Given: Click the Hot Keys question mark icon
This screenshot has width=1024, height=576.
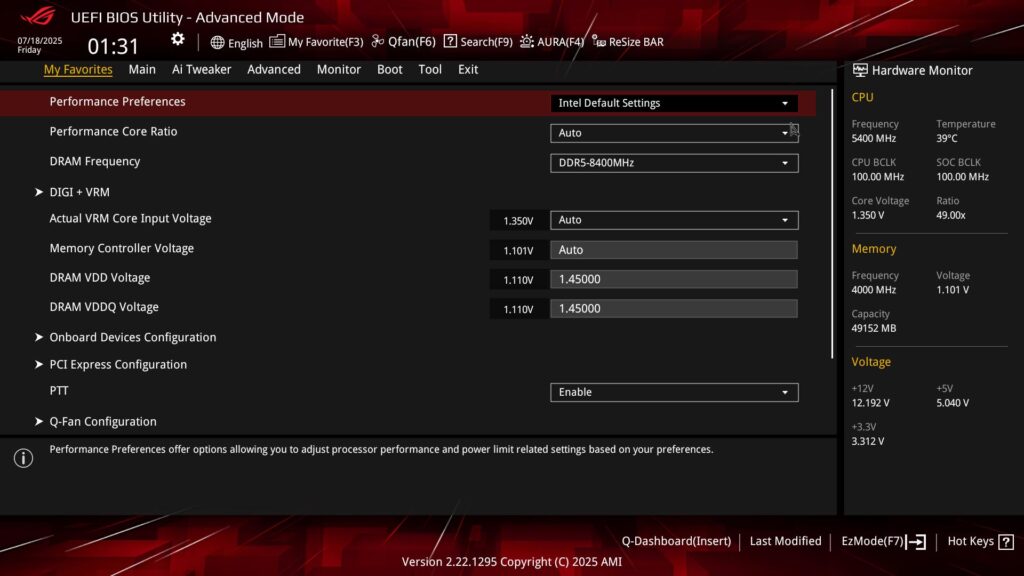Looking at the screenshot, I should [1006, 541].
